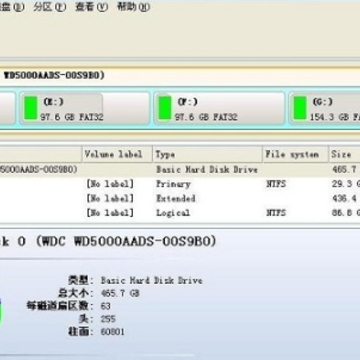Open the 分区(P) menu
This screenshot has height=360, width=360.
(x=50, y=7)
